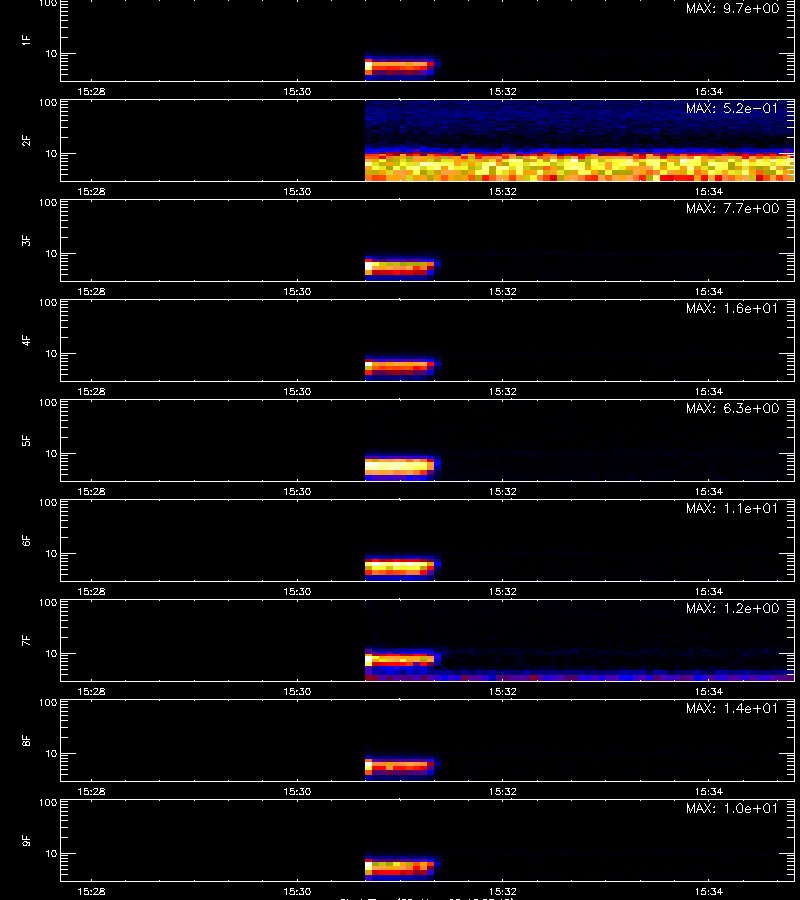This screenshot has height=900, width=800.
Task: Click the 15:32 tick label under panel 4F
Action: [503, 391]
